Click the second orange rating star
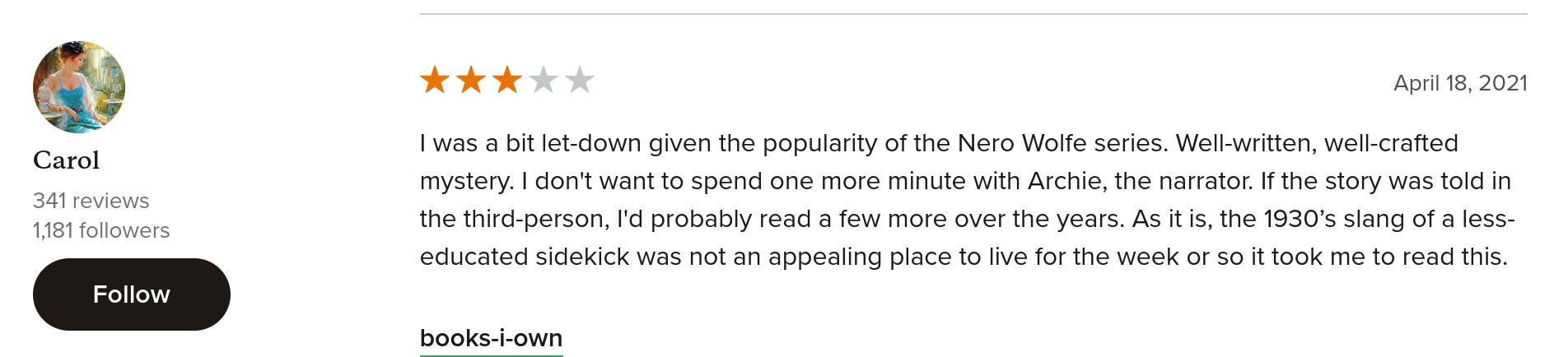This screenshot has width=1568, height=357. pyautogui.click(x=471, y=81)
